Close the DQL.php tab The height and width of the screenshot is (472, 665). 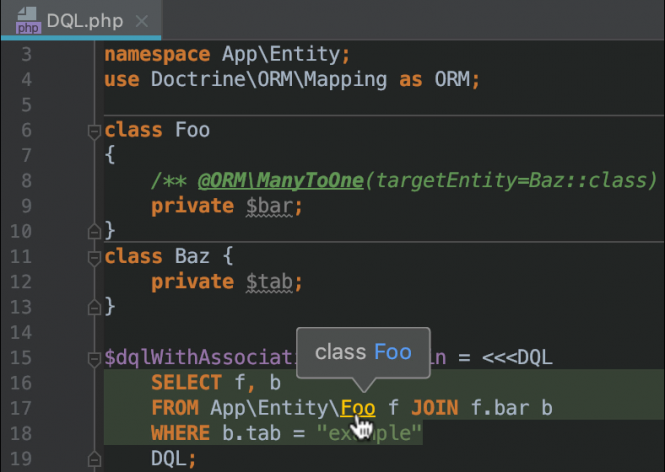(x=142, y=21)
